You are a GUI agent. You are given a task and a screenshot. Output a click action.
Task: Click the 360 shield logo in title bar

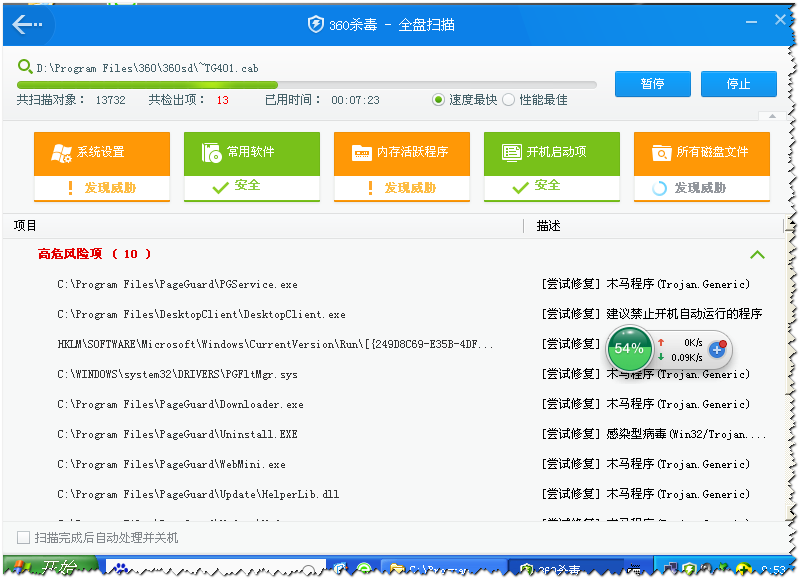[x=316, y=25]
